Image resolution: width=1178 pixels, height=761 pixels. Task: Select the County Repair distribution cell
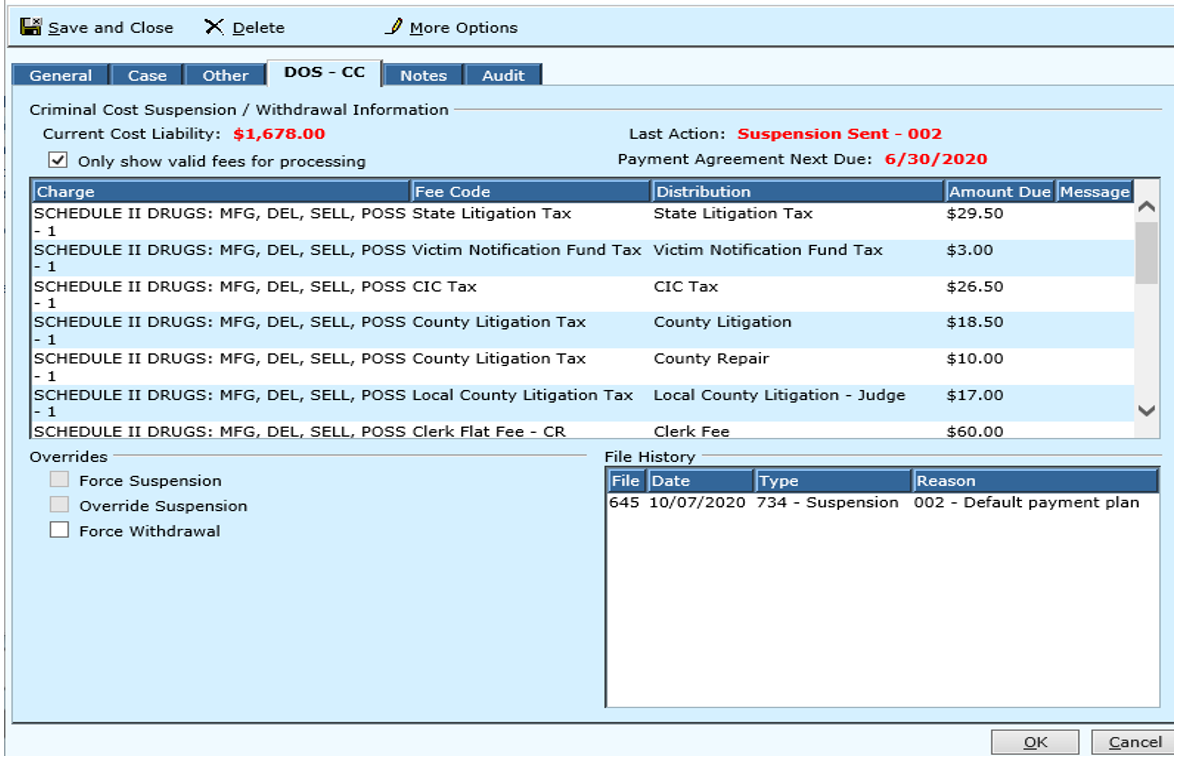click(x=711, y=359)
